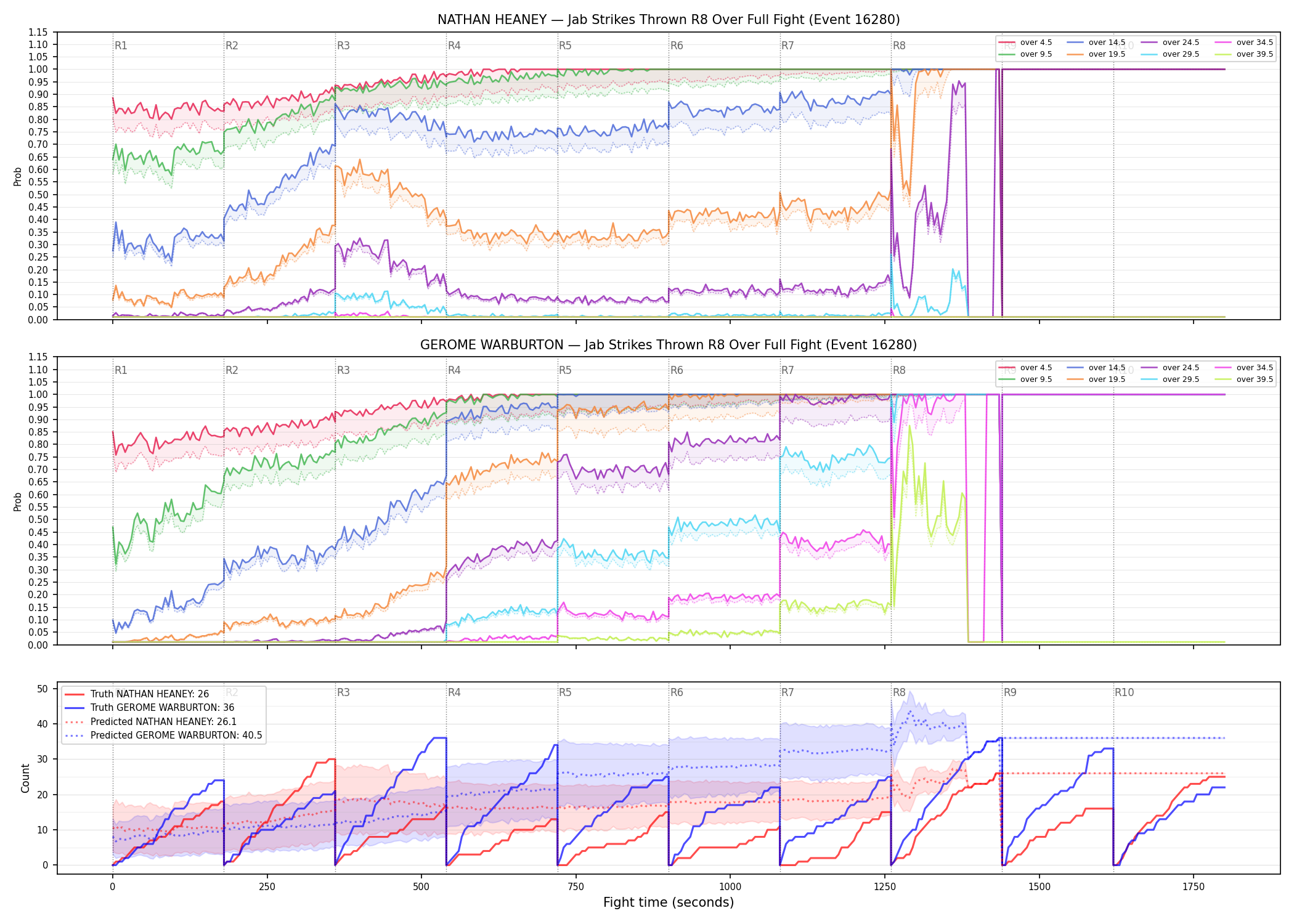
Task: Click the '0.50' tick in Warburton chart
Action: (x=38, y=520)
